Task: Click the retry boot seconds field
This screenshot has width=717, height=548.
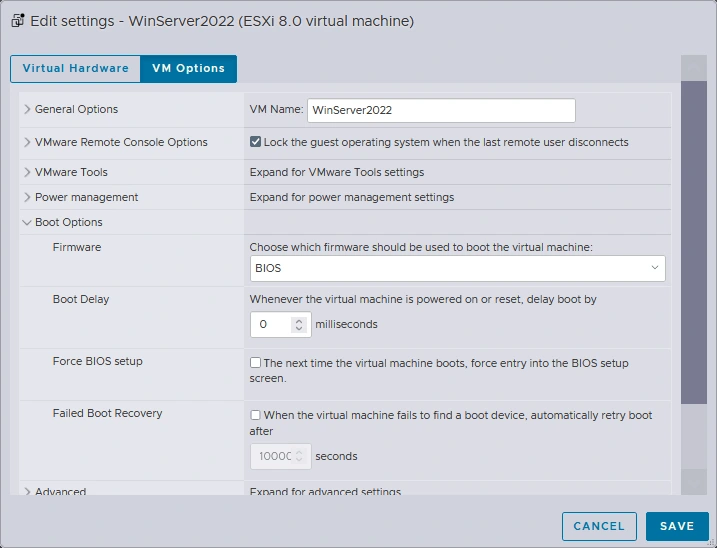Action: (x=275, y=456)
